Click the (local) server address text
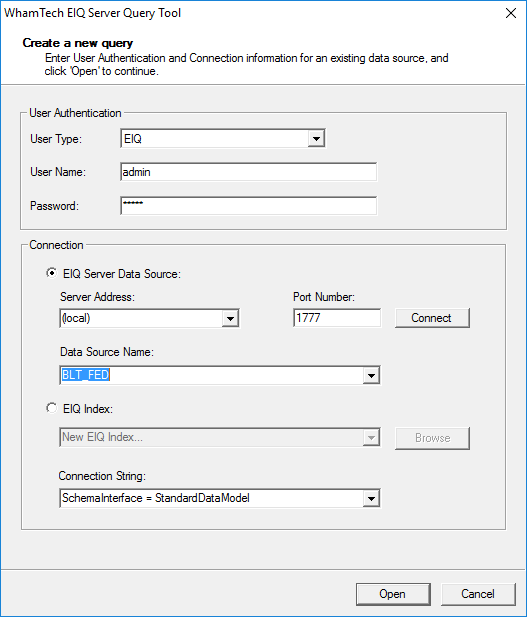The image size is (527, 617). coord(76,318)
